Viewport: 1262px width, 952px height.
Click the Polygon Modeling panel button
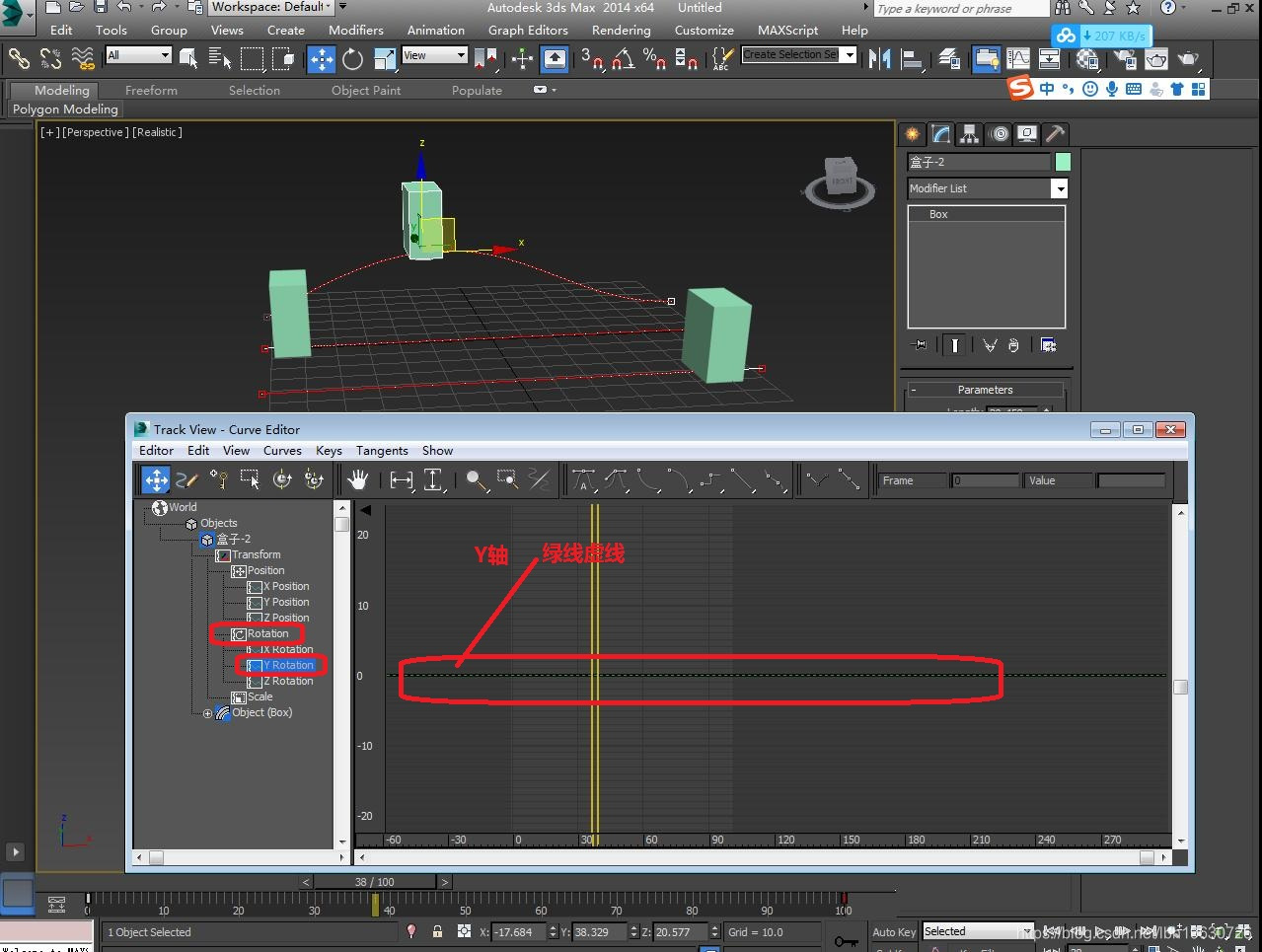pos(65,110)
